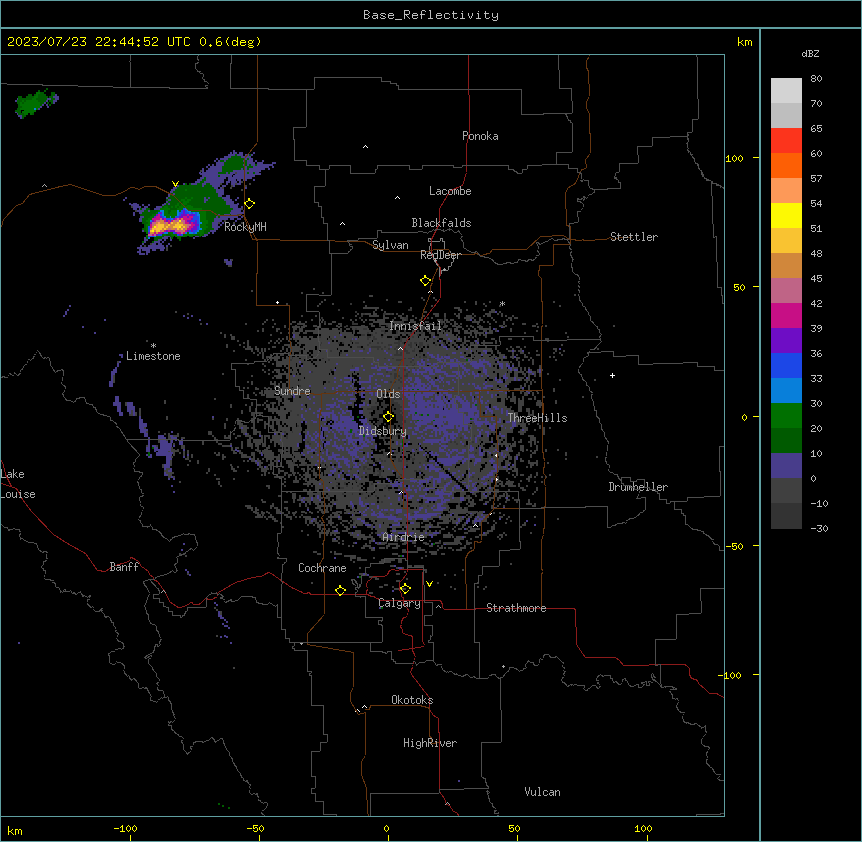
Task: Click the Stettler city label
Action: click(x=634, y=237)
